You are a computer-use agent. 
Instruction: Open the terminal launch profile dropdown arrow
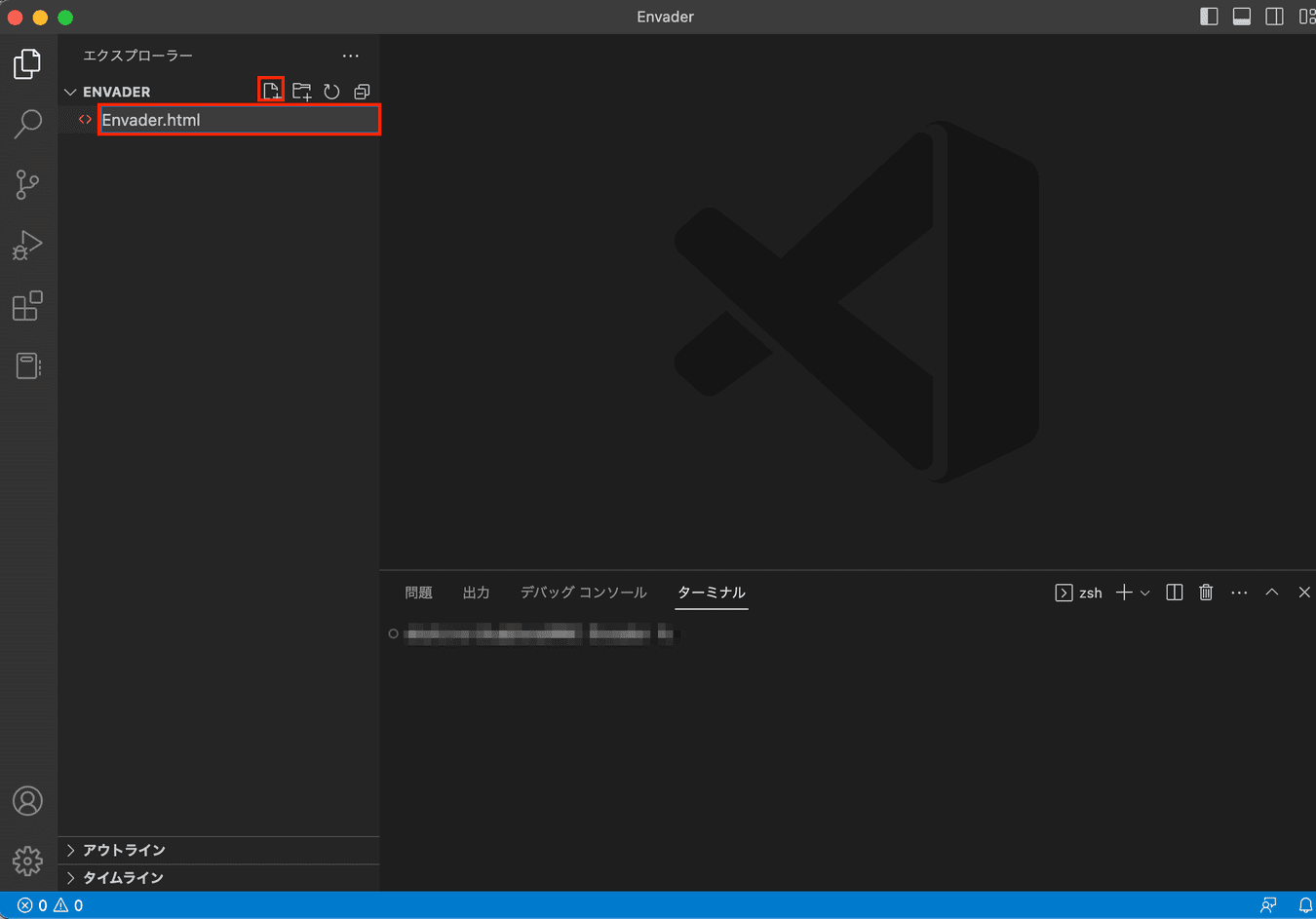coord(1145,593)
